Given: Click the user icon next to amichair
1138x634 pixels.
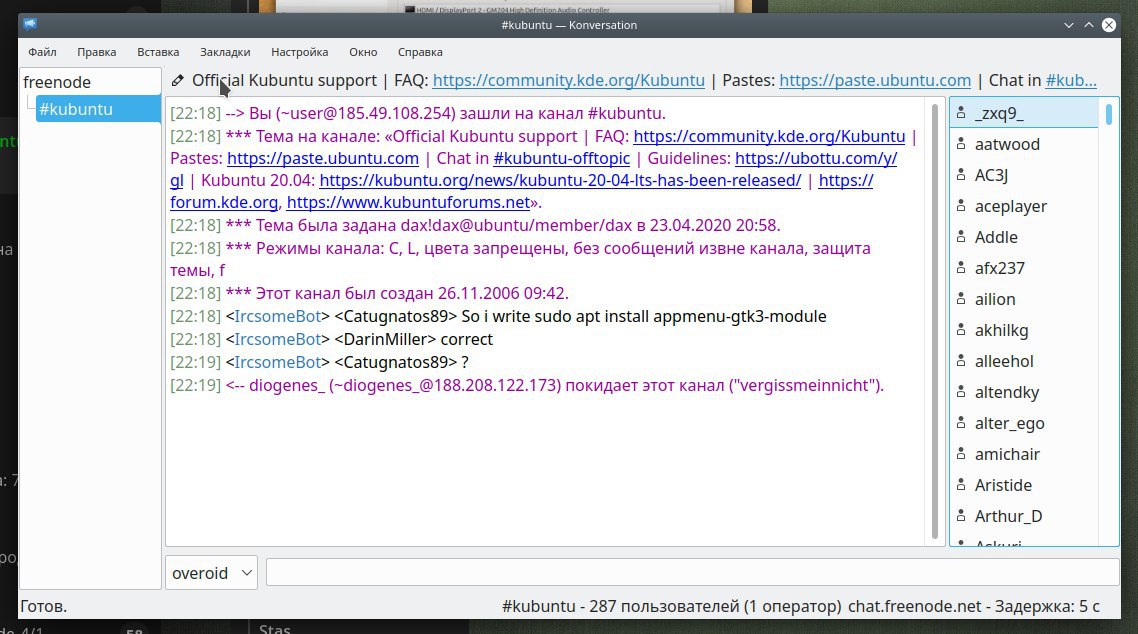Looking at the screenshot, I should [x=961, y=454].
